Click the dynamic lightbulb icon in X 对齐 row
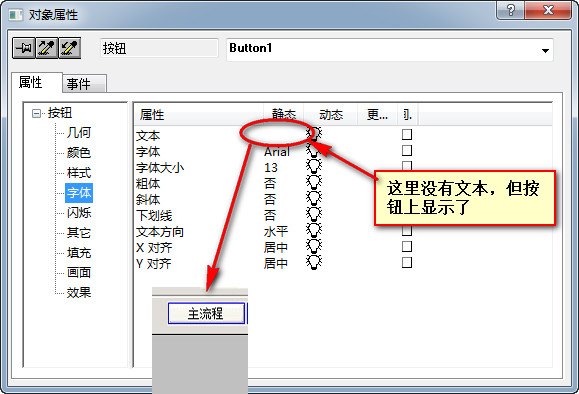 click(314, 246)
